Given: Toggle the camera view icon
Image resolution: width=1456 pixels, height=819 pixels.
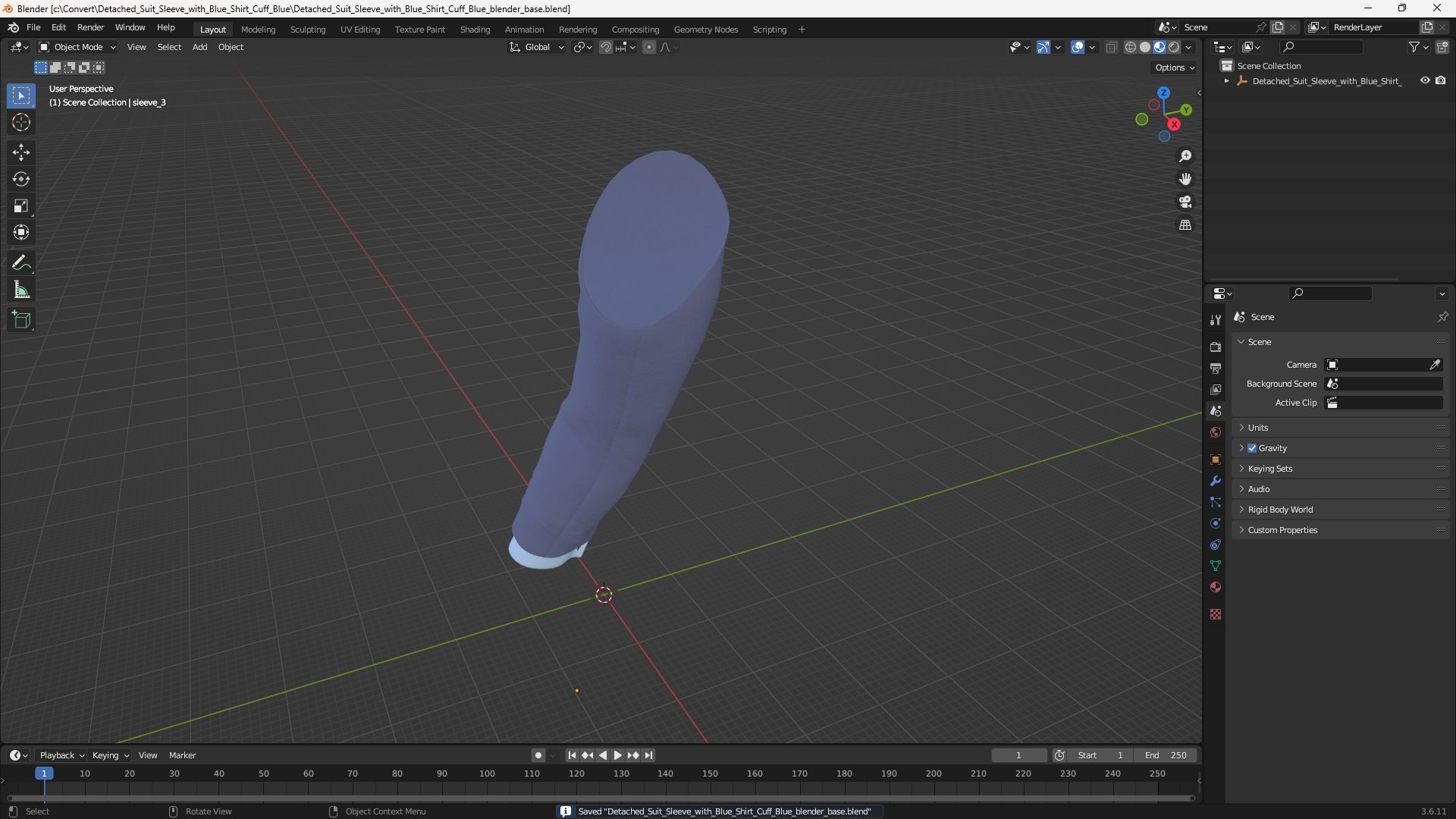Looking at the screenshot, I should pos(1185,202).
